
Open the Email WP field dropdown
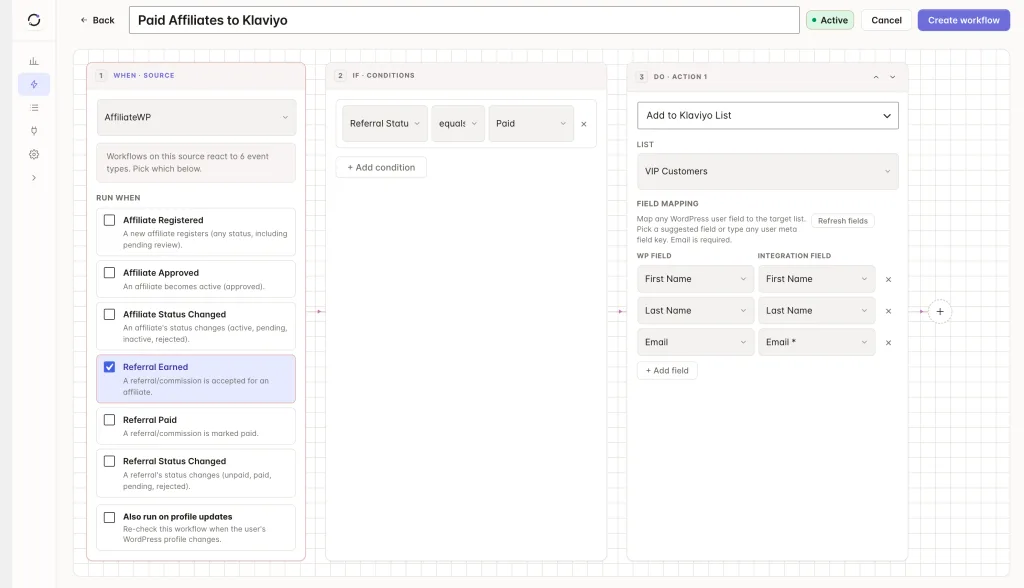[695, 342]
